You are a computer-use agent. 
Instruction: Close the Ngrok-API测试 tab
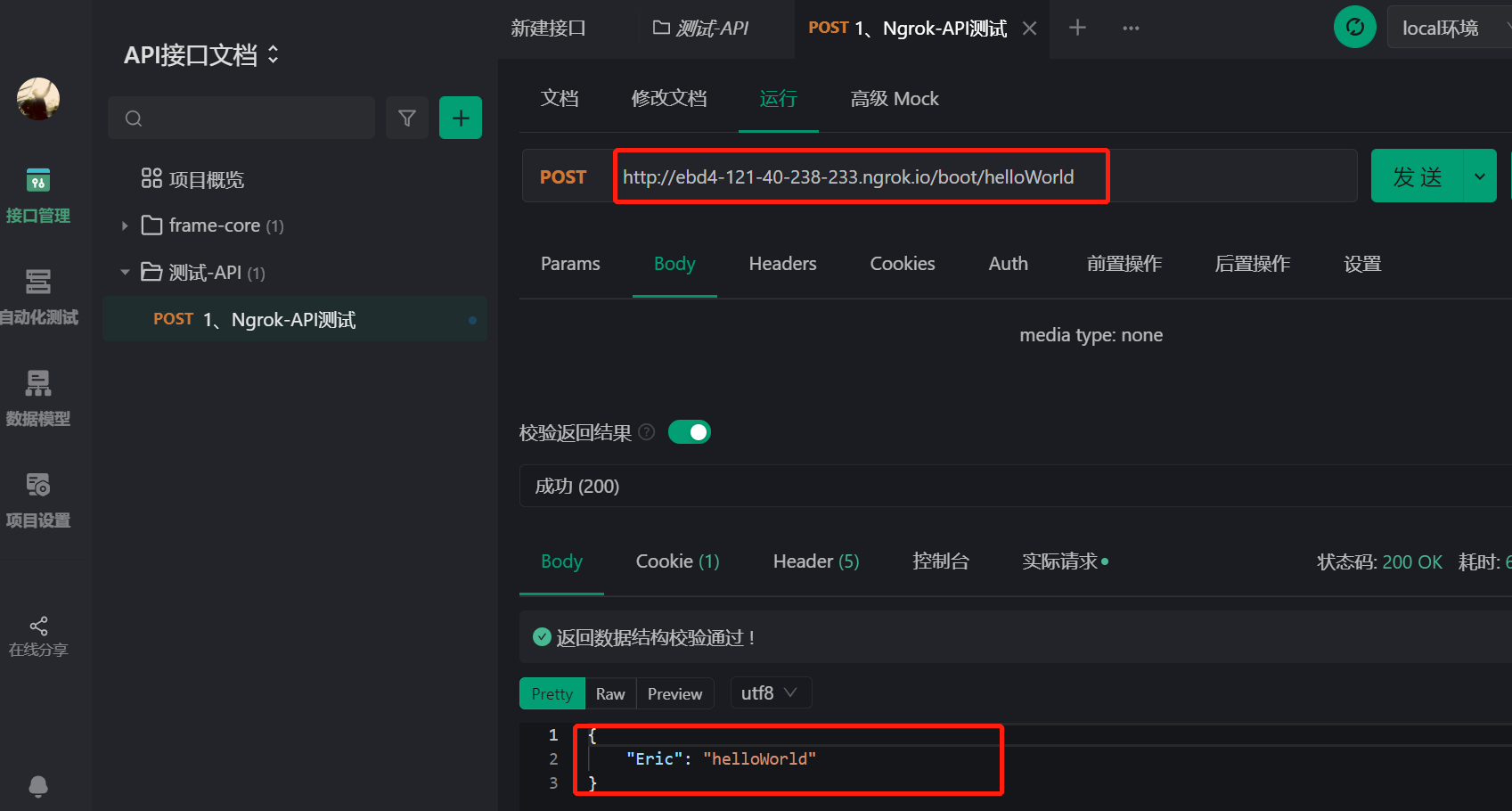point(1029,29)
